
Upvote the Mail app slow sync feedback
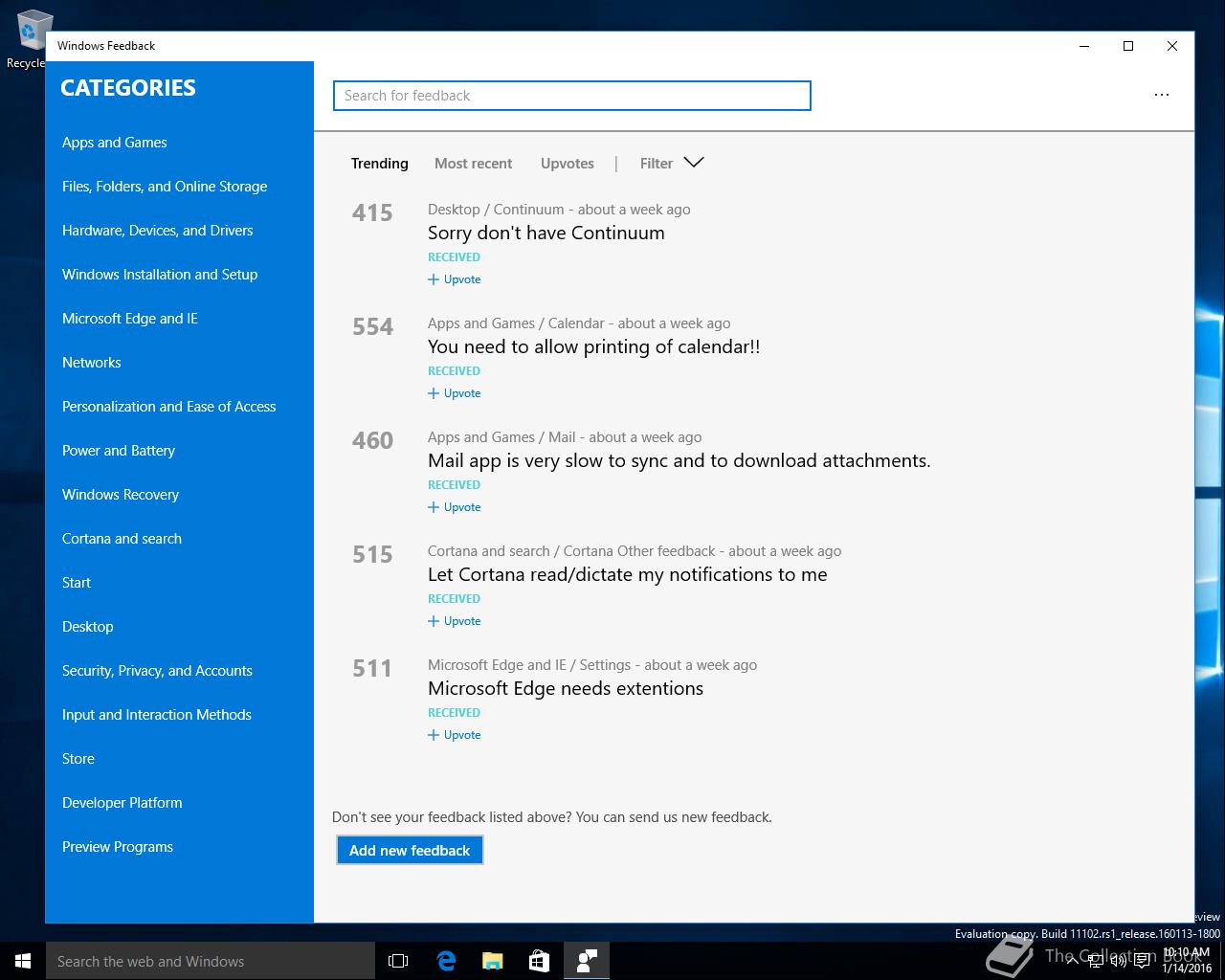pyautogui.click(x=455, y=507)
